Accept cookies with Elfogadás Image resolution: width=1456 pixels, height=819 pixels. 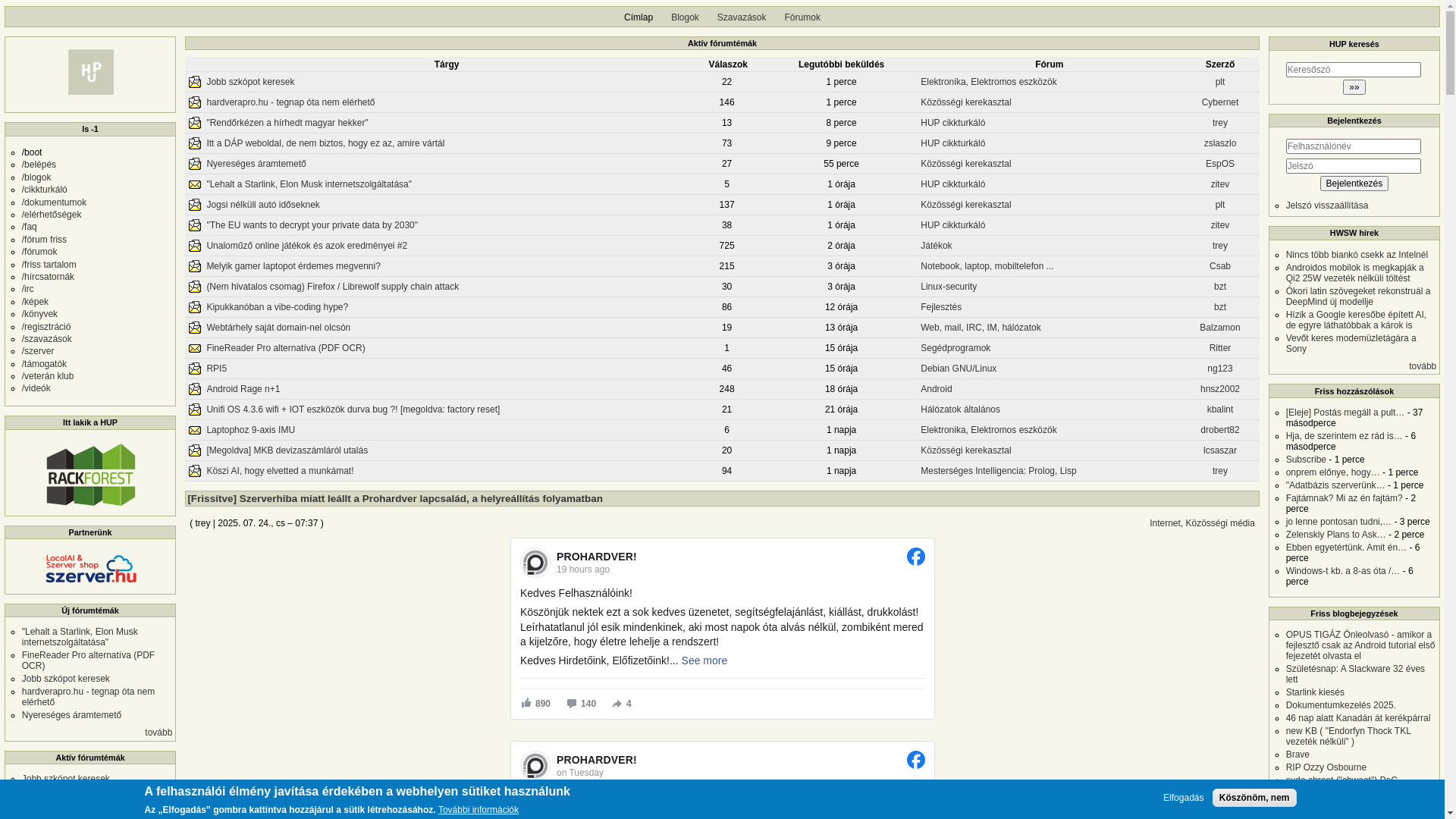(x=1183, y=798)
